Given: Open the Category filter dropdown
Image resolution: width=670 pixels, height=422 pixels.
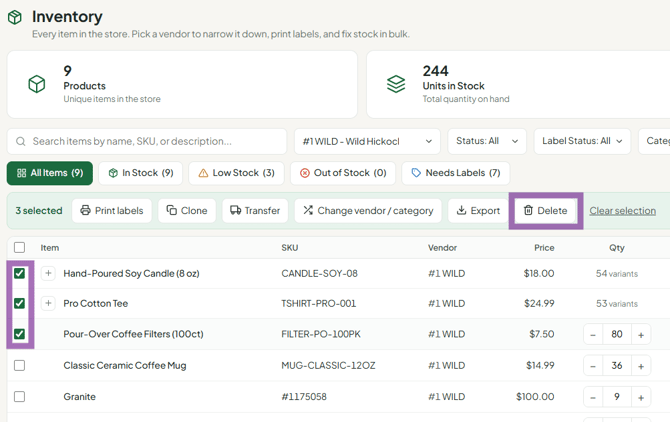Looking at the screenshot, I should pyautogui.click(x=654, y=141).
